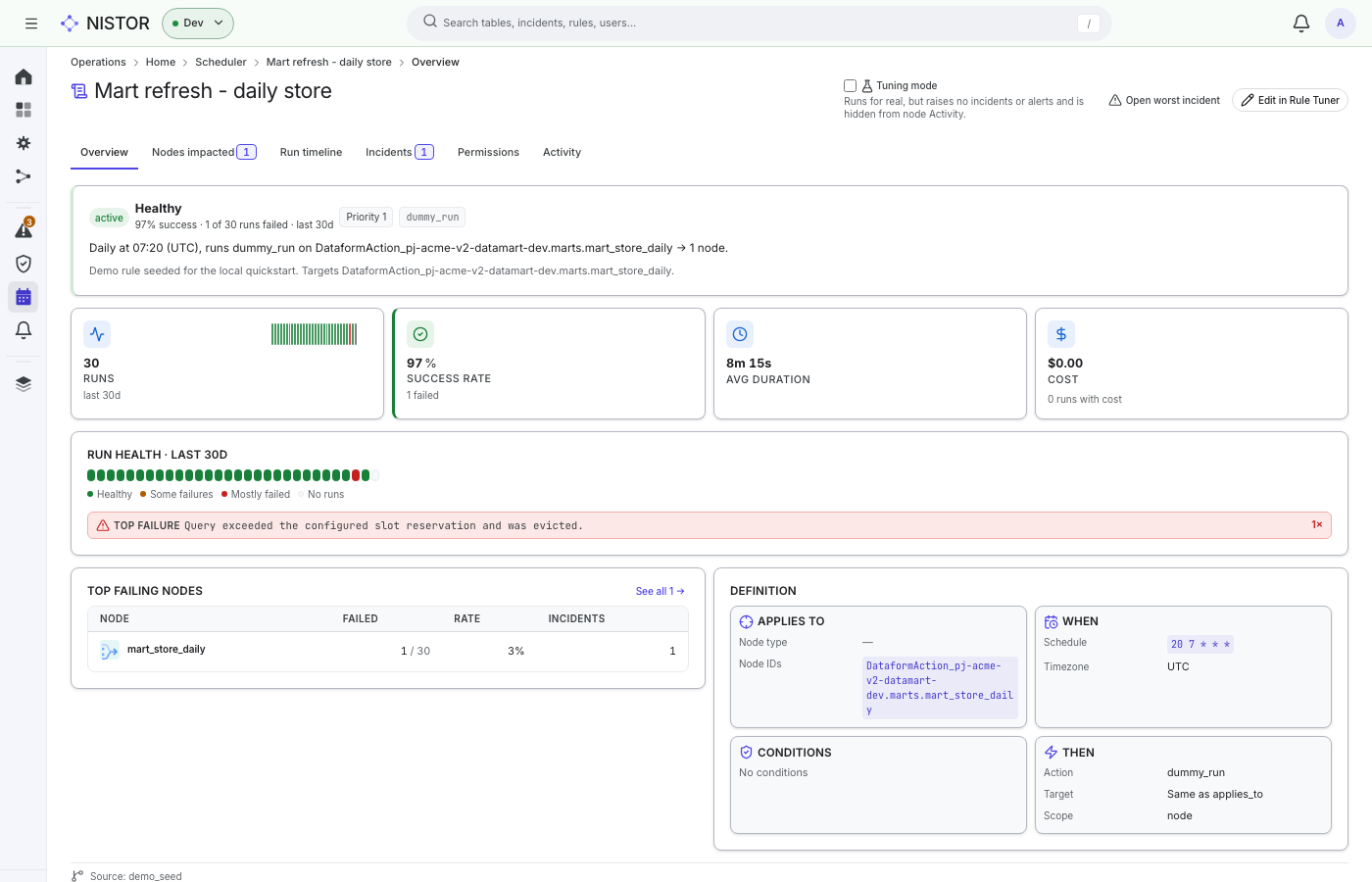Image resolution: width=1372 pixels, height=882 pixels.
Task: Click Open worst incident link
Action: [1164, 100]
